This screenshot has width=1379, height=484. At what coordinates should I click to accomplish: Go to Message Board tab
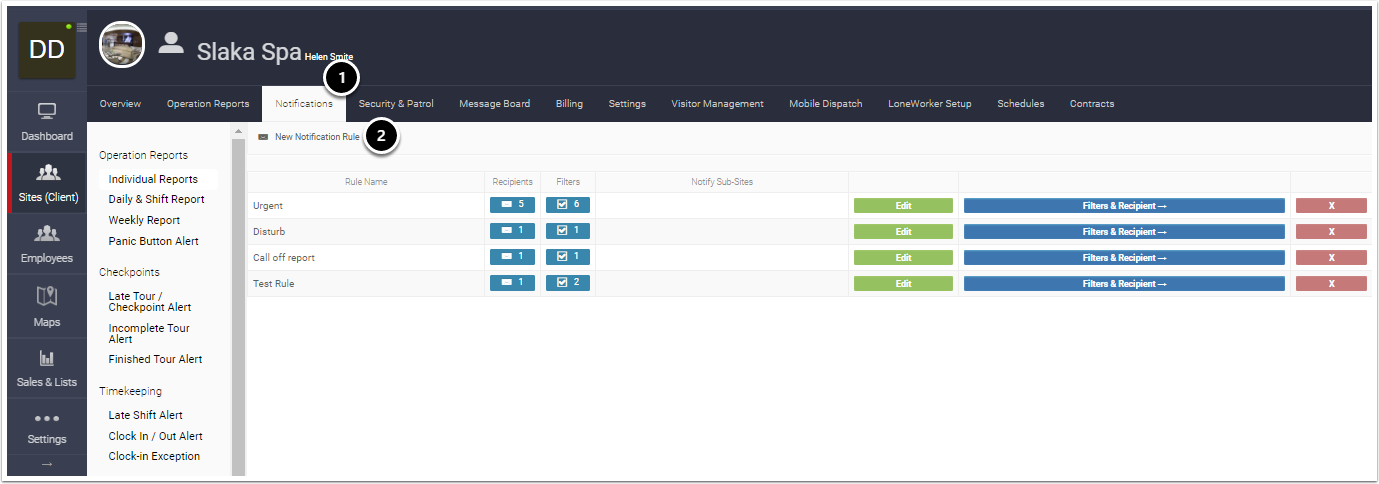[495, 104]
